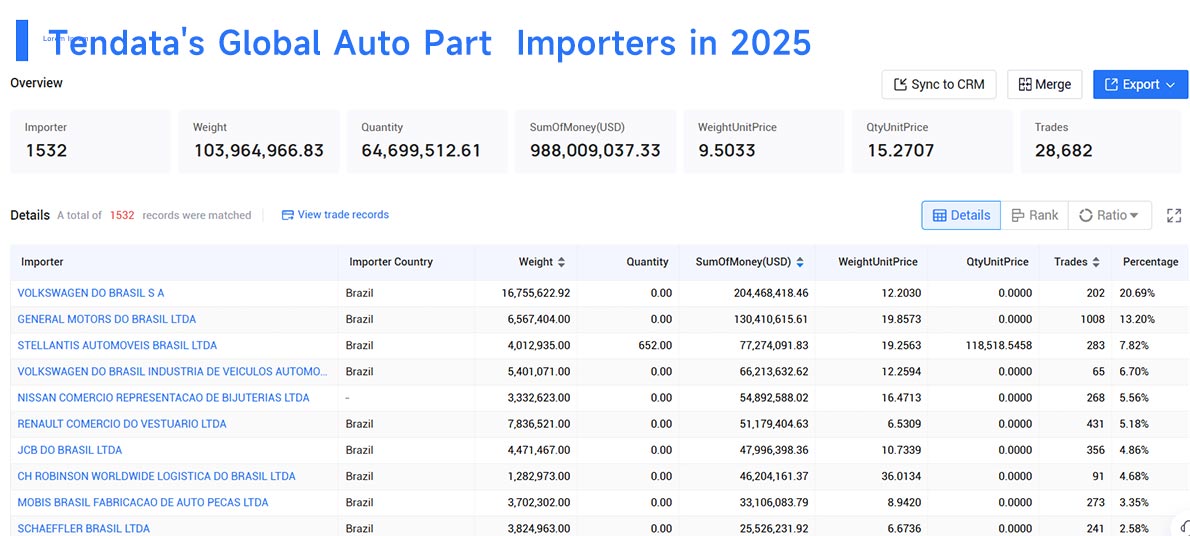Image resolution: width=1190 pixels, height=536 pixels.
Task: Expand the table to fullscreen
Action: point(1174,216)
